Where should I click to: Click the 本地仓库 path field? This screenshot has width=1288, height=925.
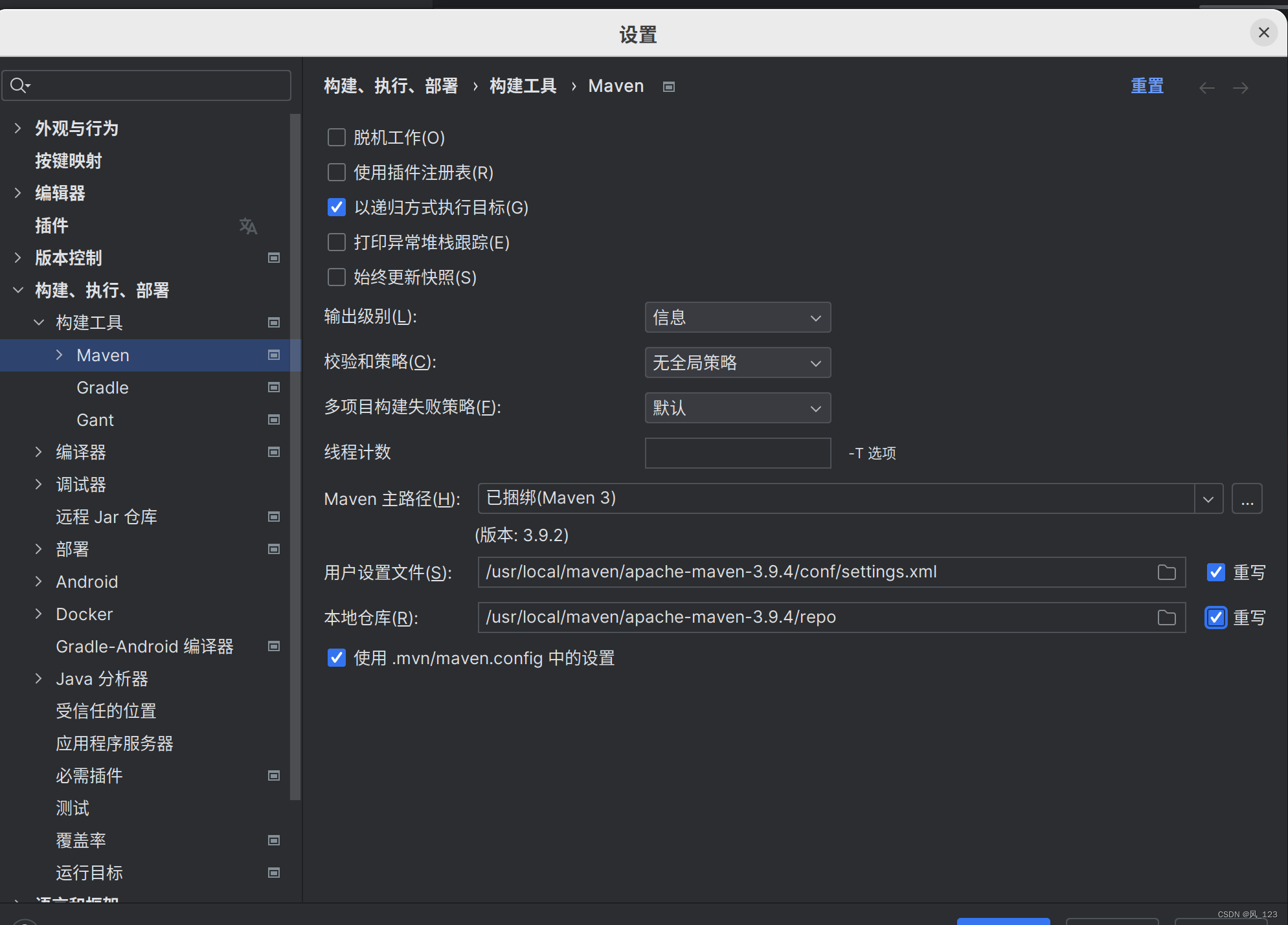click(831, 618)
